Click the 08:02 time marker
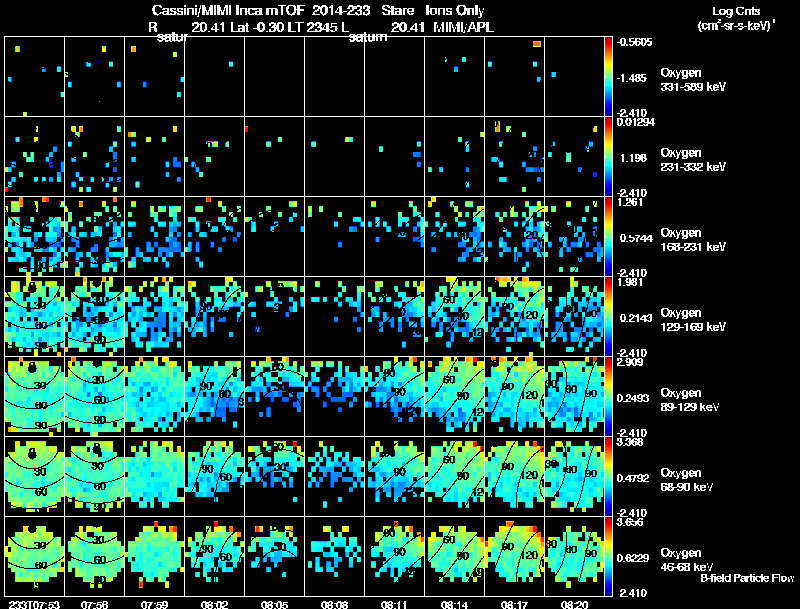The height and width of the screenshot is (609, 800). pos(214,604)
